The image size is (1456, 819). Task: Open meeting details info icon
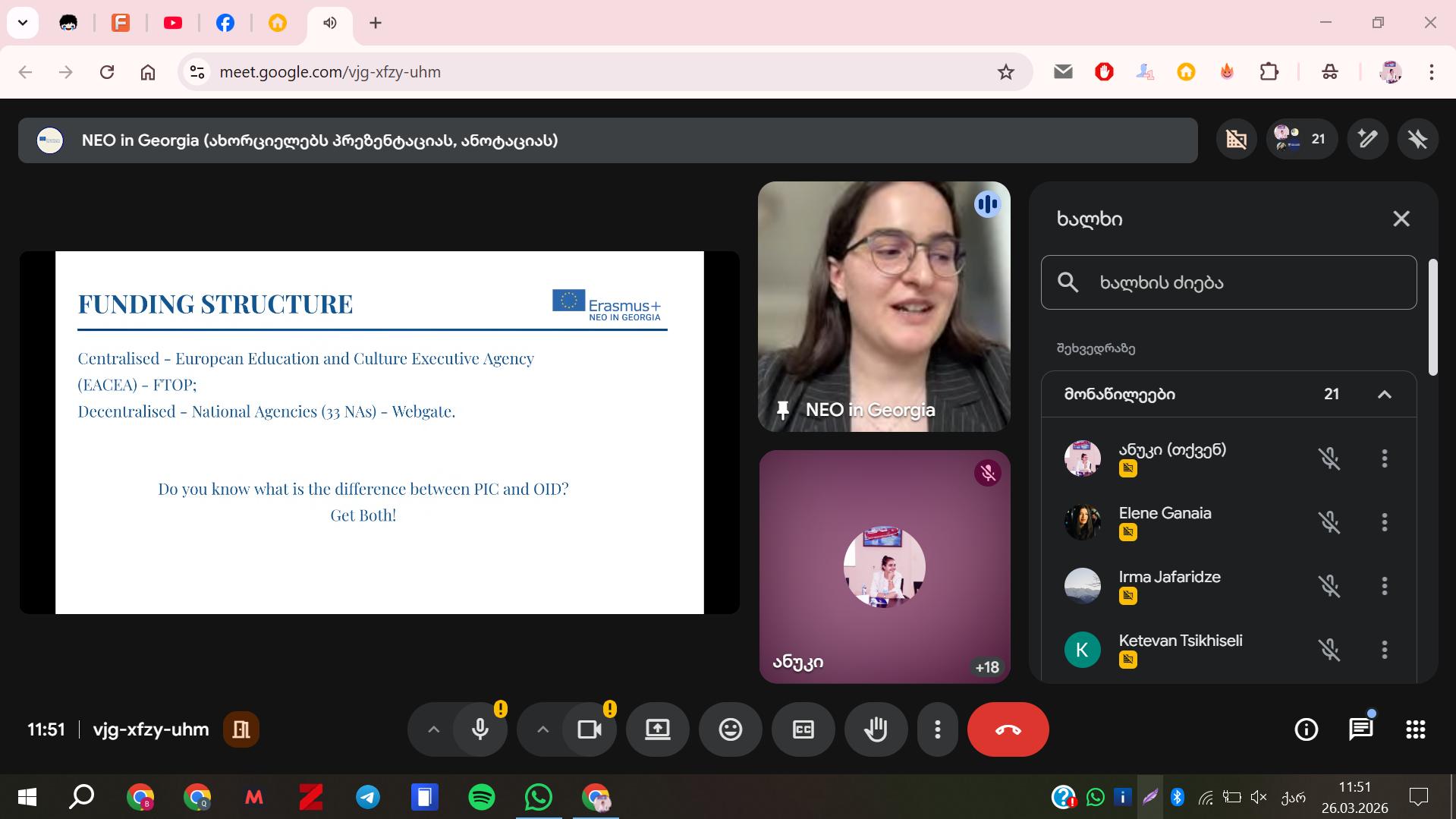click(1306, 729)
